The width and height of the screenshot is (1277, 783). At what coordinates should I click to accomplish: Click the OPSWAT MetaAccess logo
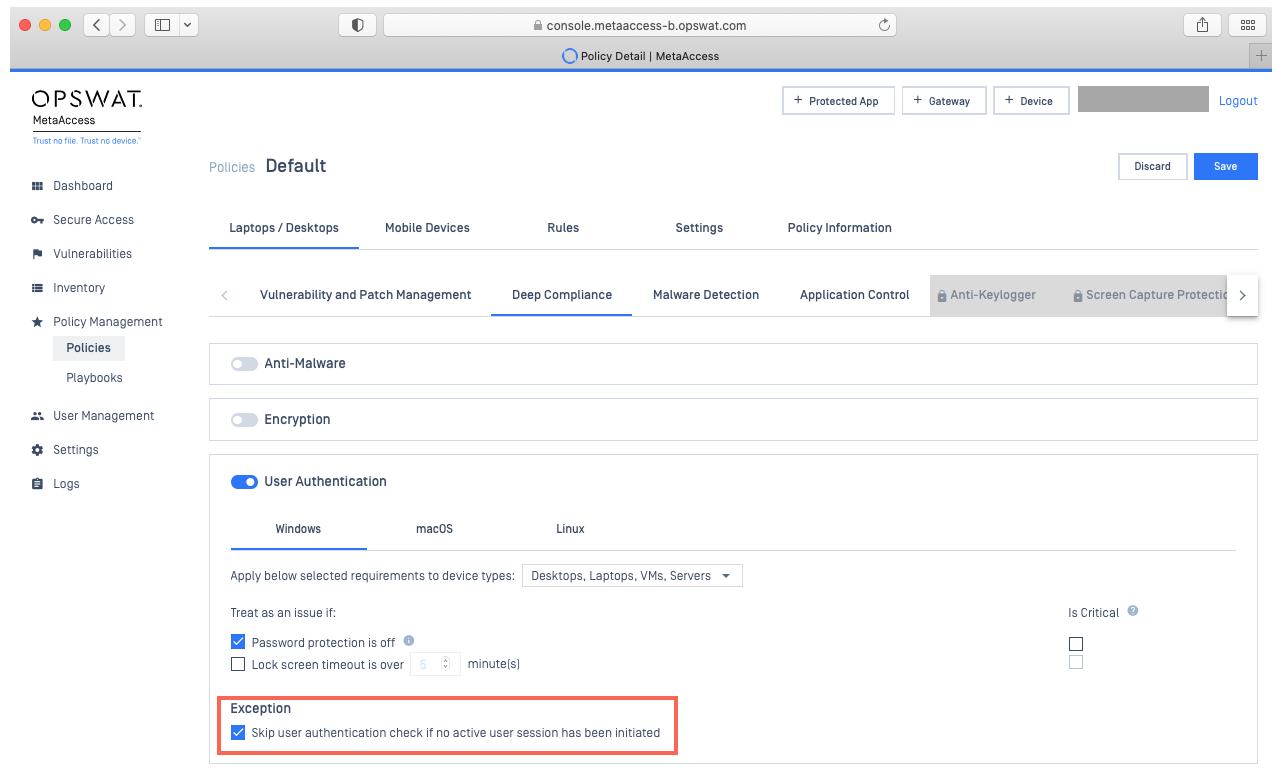(86, 117)
